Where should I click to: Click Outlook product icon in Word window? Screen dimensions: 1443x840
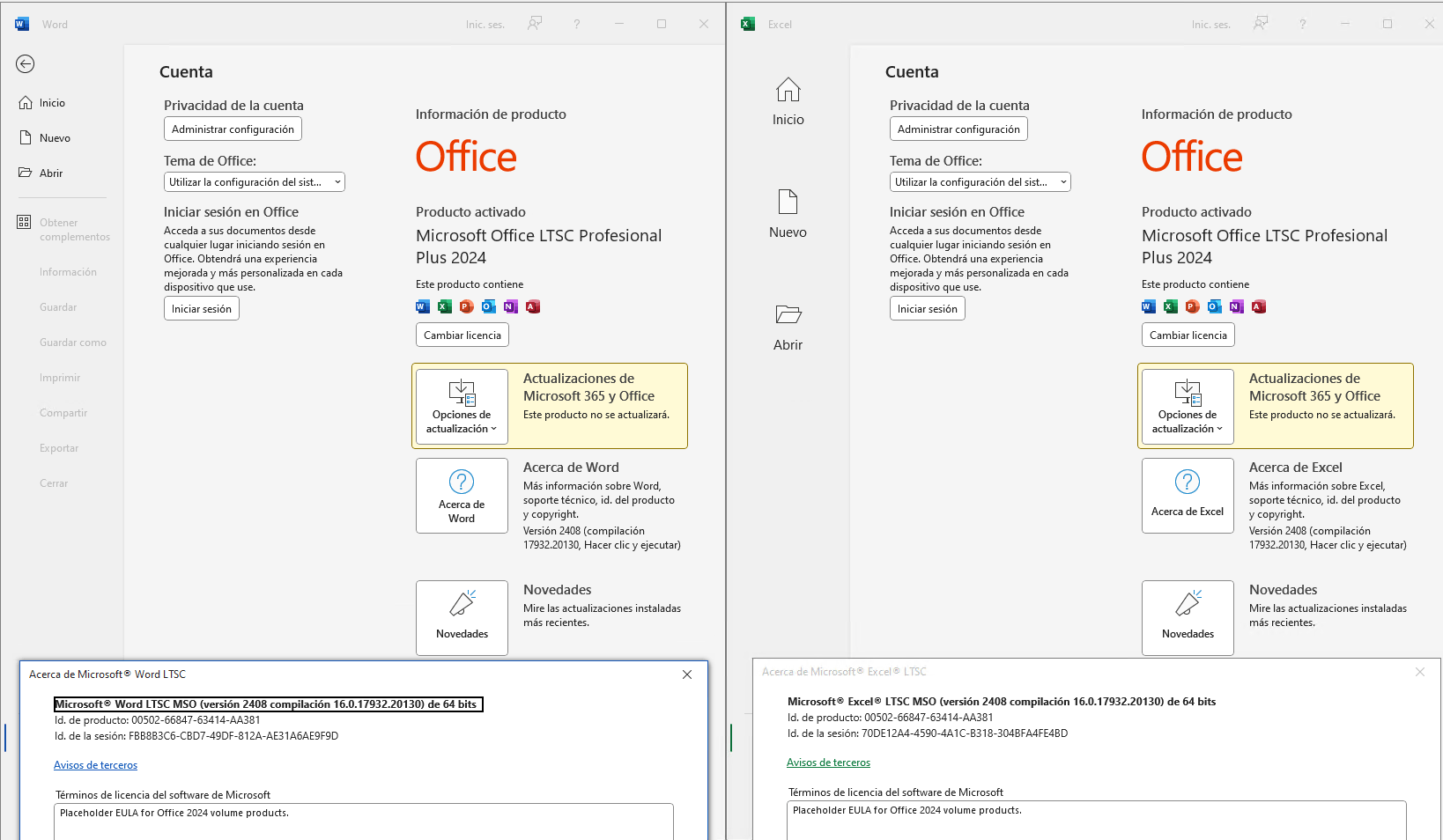[489, 306]
